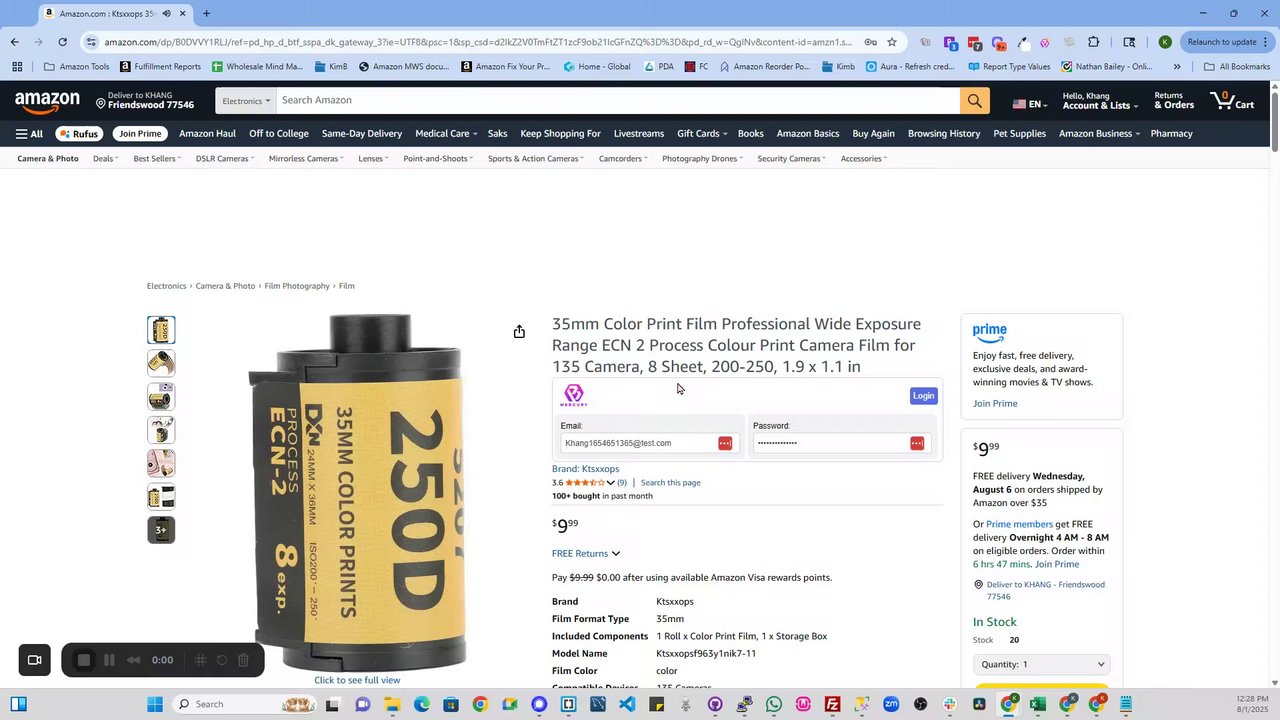The image size is (1280, 720).
Task: Open the Windows Start menu
Action: (x=155, y=704)
